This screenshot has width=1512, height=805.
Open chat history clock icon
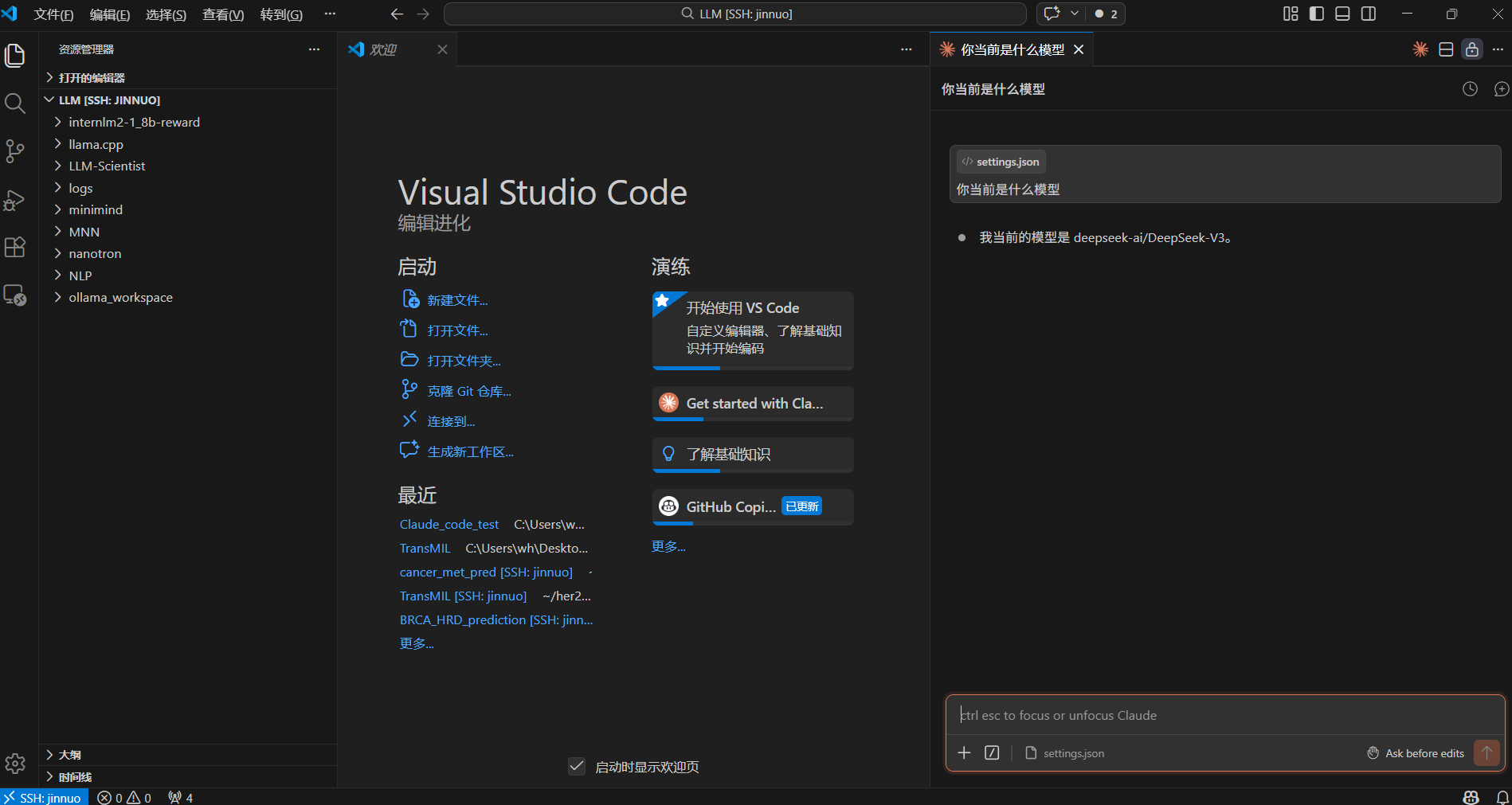(1470, 89)
